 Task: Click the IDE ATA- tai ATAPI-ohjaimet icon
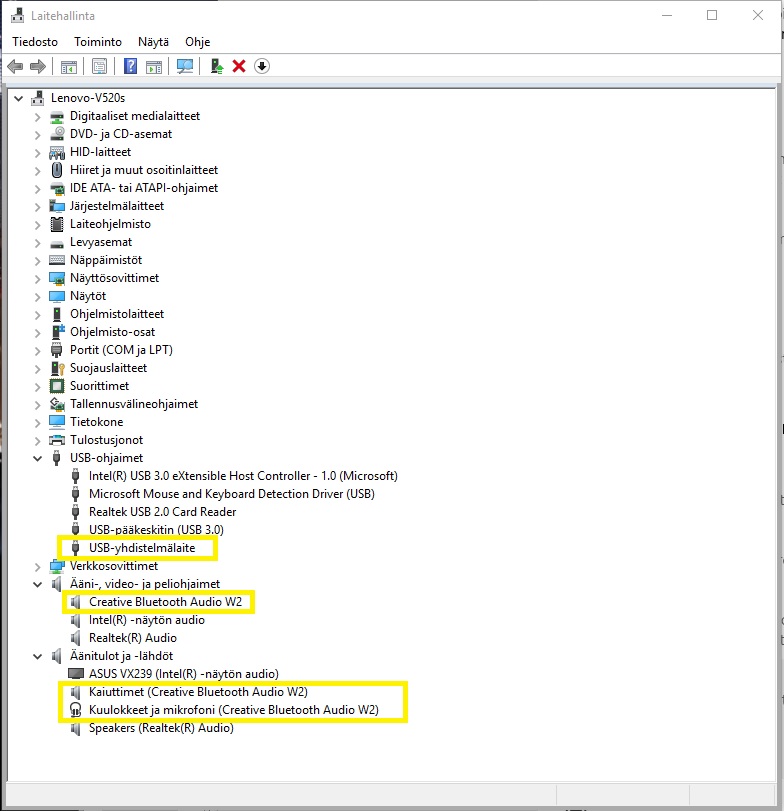[x=57, y=188]
